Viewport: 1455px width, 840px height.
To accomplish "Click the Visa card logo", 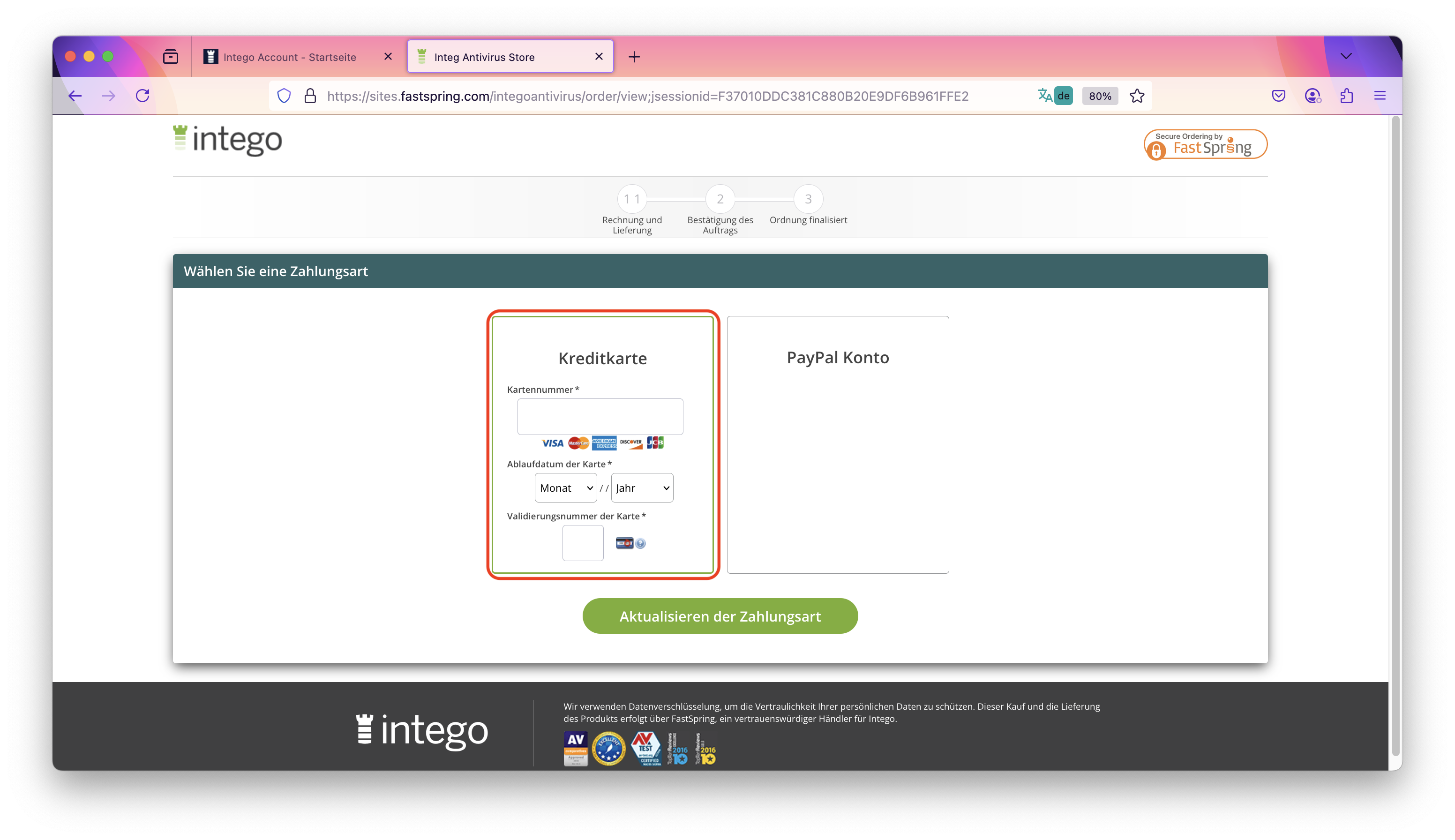I will click(x=552, y=443).
